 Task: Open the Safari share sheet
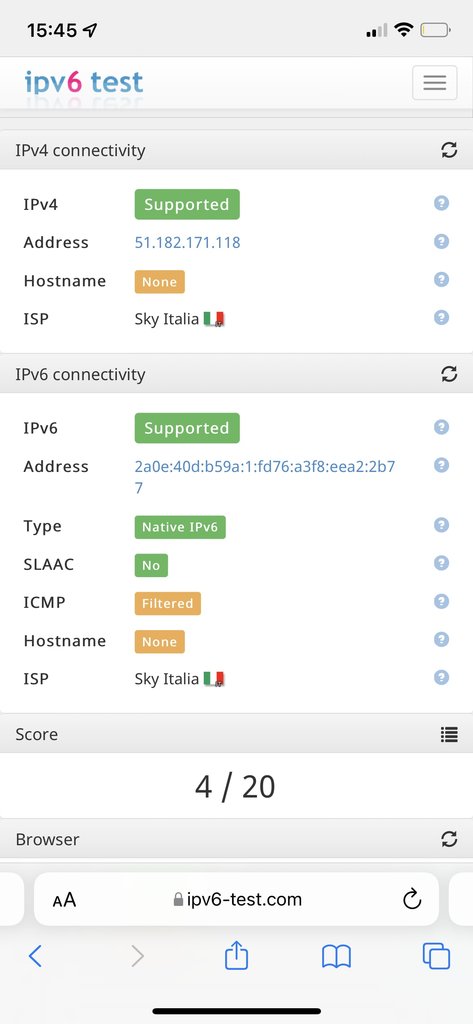tap(236, 955)
